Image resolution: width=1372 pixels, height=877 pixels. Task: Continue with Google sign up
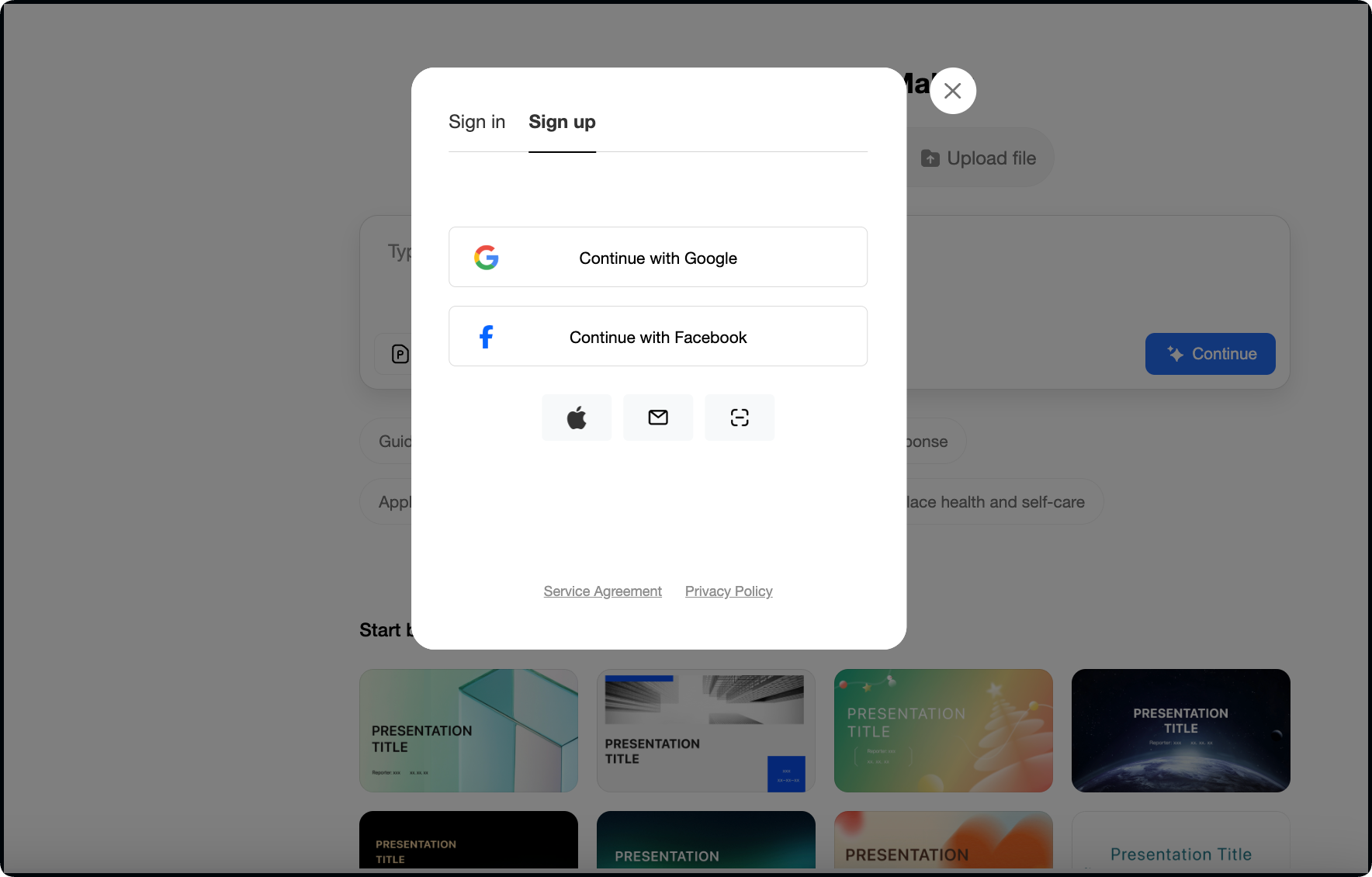coord(658,257)
